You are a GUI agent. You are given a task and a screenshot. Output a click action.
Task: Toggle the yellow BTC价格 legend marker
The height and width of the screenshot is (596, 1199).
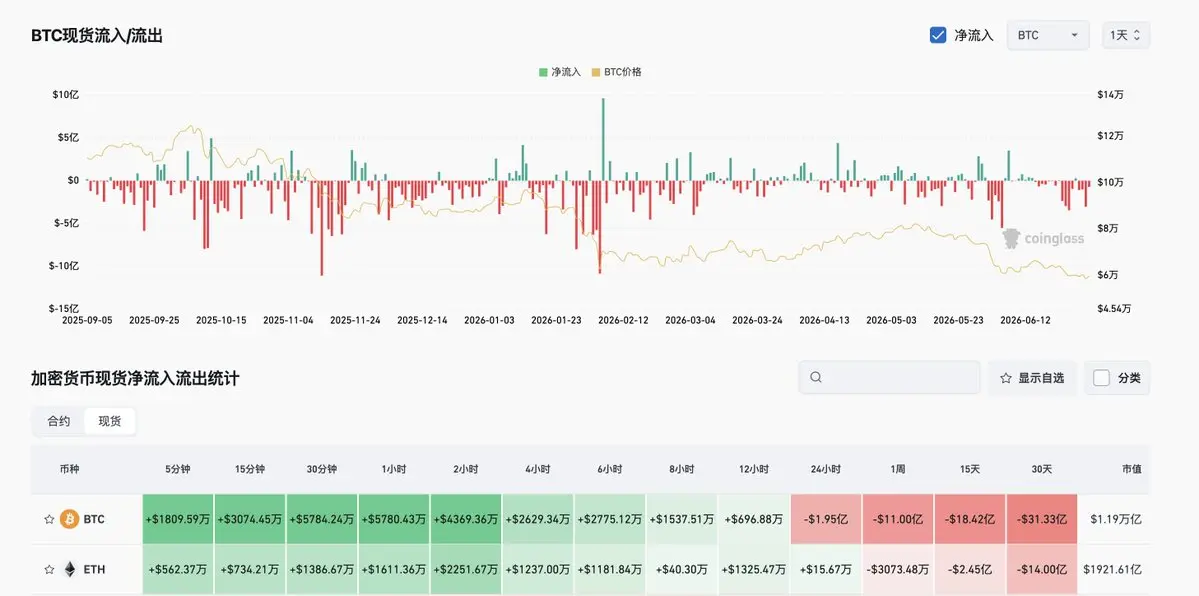click(x=596, y=72)
